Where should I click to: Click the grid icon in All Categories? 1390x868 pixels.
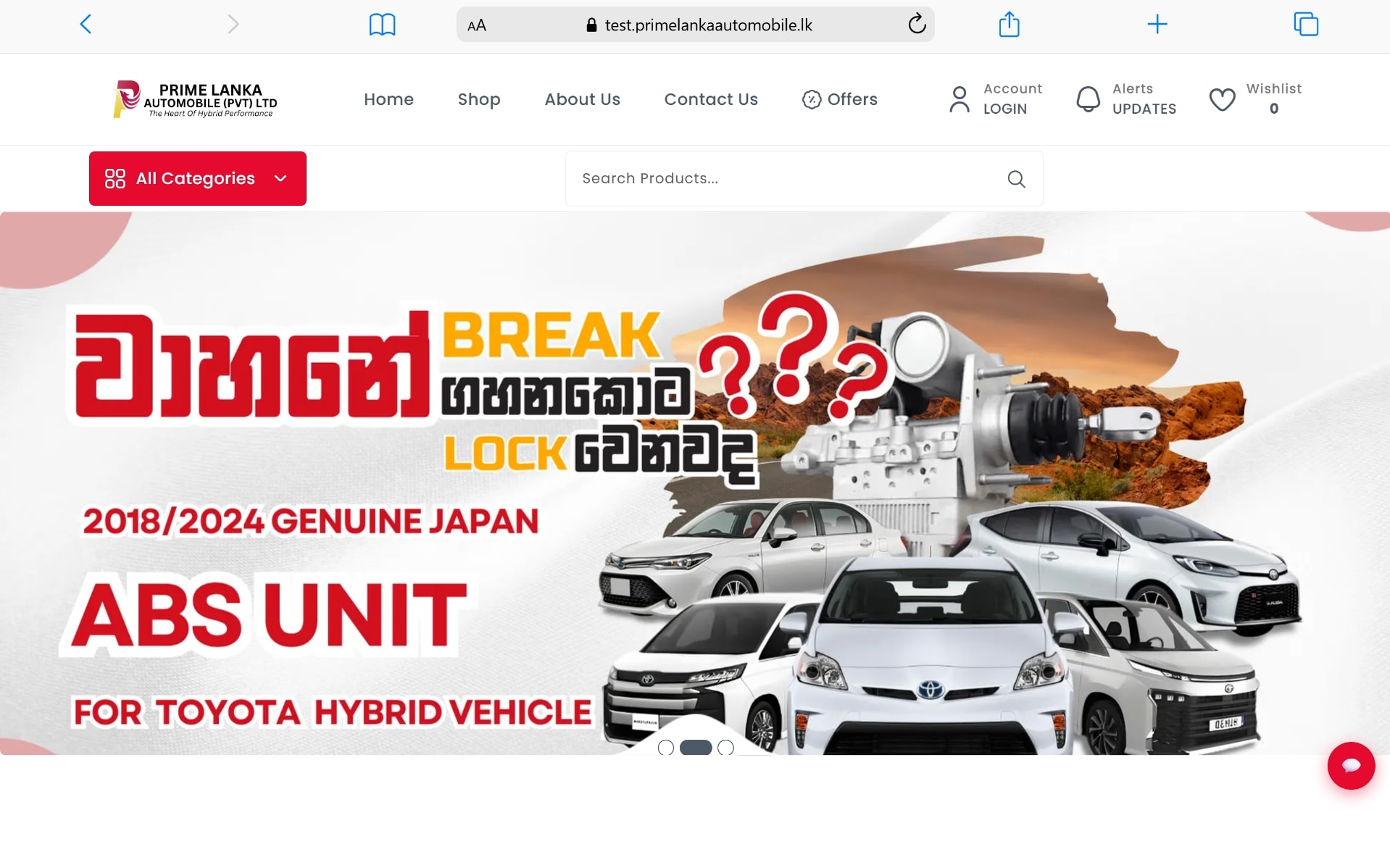pos(115,178)
